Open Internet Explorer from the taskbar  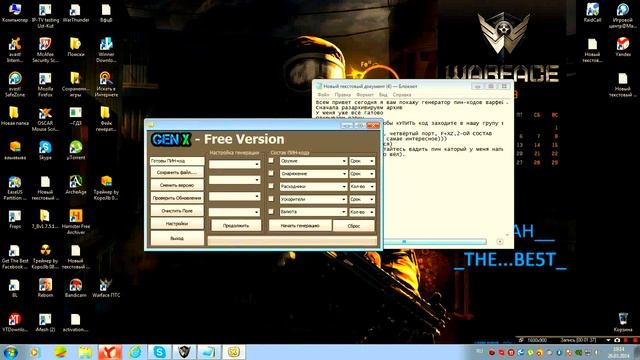pos(135,352)
